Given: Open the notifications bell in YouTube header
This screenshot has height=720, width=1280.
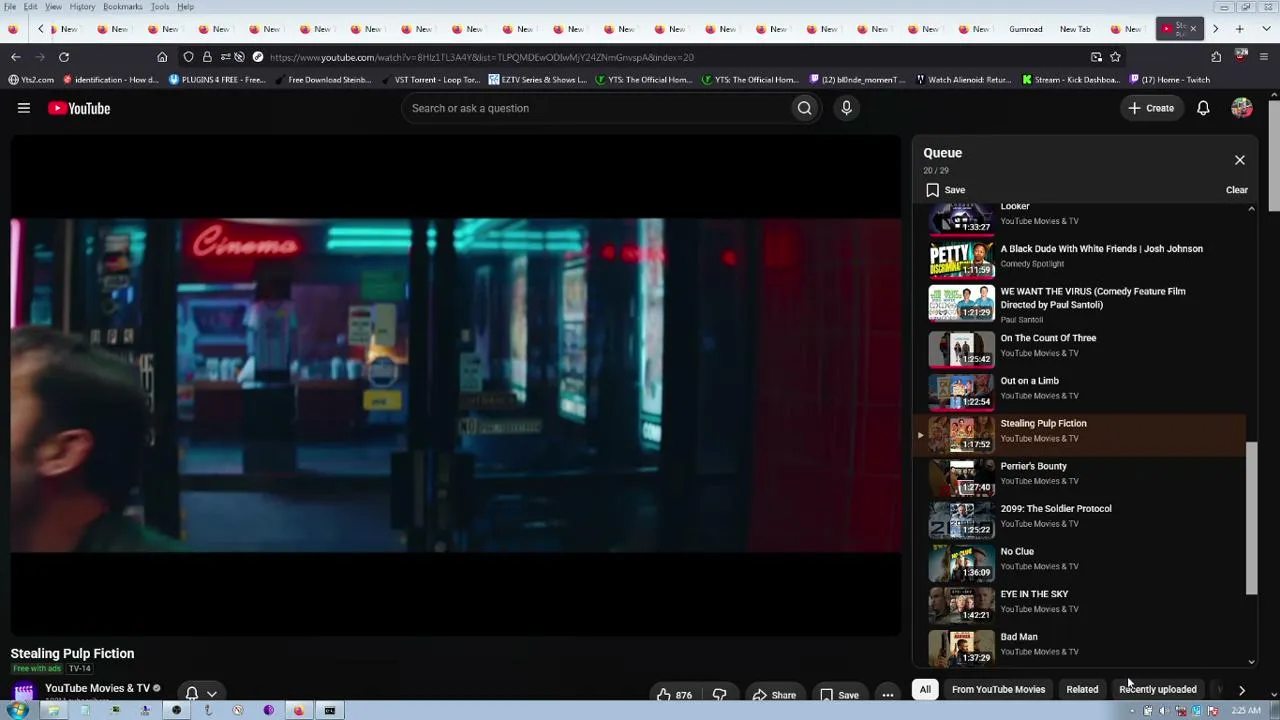Looking at the screenshot, I should pyautogui.click(x=1203, y=108).
